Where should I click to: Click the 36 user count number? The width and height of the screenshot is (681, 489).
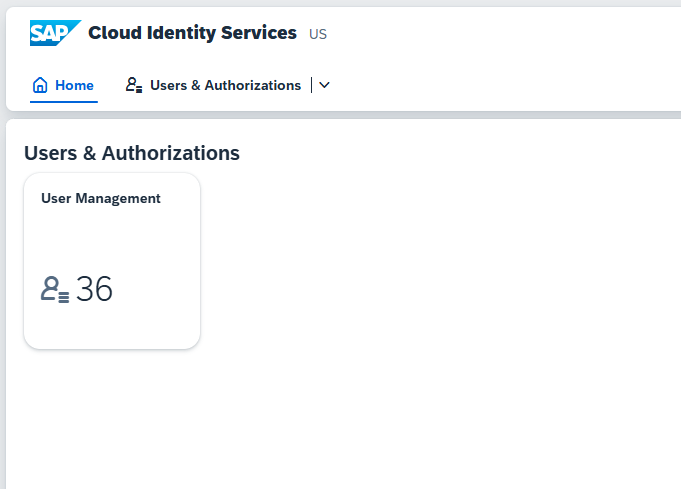(94, 289)
